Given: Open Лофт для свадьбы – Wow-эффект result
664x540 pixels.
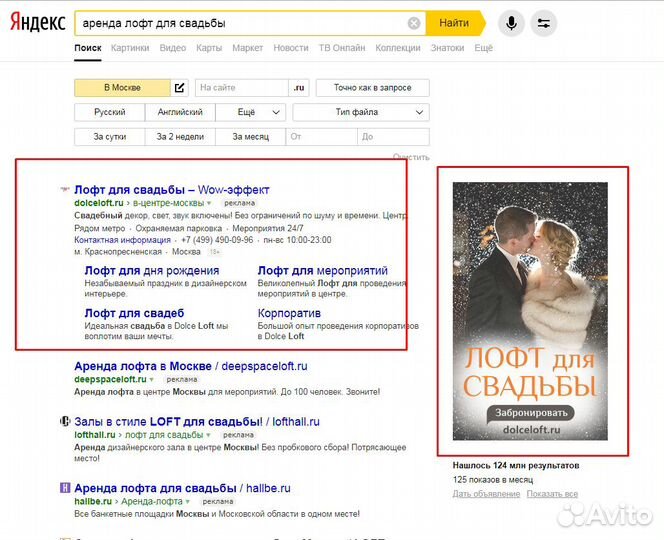Looking at the screenshot, I should click(172, 190).
